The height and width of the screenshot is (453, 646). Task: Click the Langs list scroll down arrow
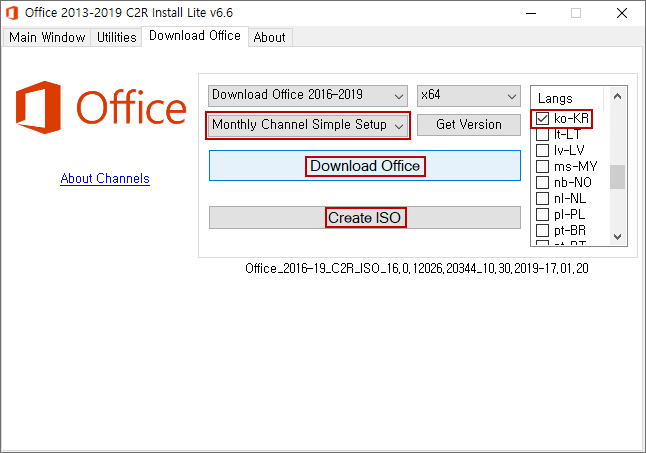coord(617,237)
